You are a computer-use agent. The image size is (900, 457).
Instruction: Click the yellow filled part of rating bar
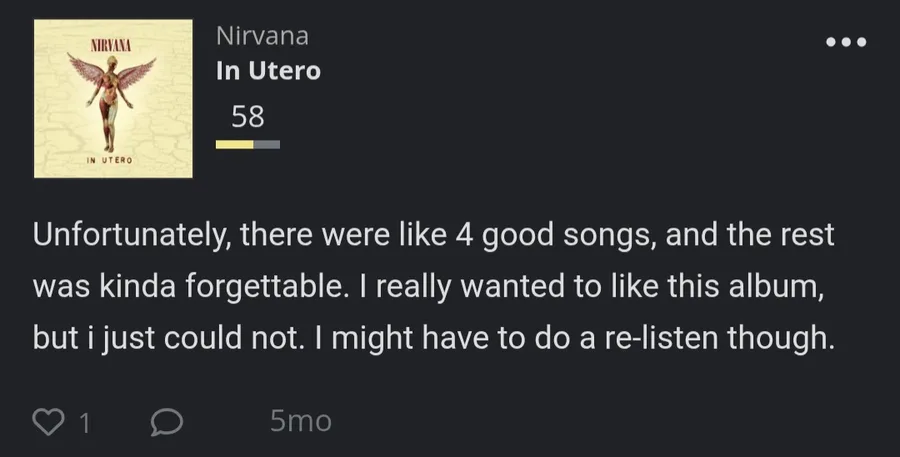pyautogui.click(x=235, y=145)
